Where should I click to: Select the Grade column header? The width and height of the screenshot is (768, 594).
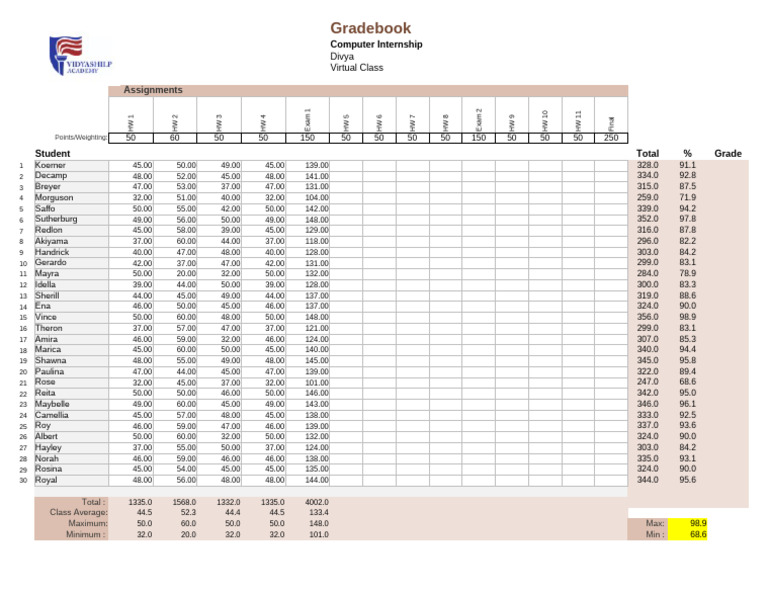point(727,153)
